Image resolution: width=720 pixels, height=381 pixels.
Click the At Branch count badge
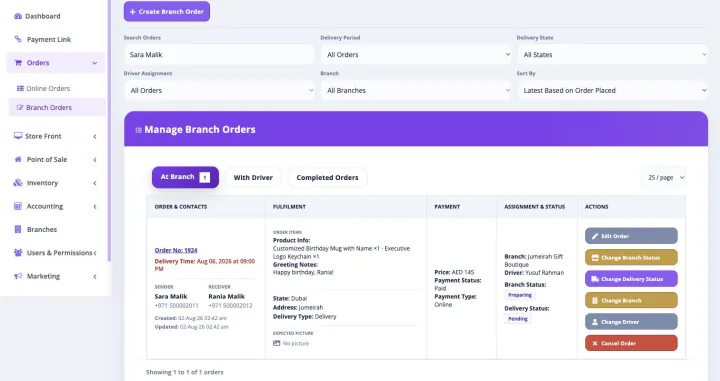(x=205, y=177)
